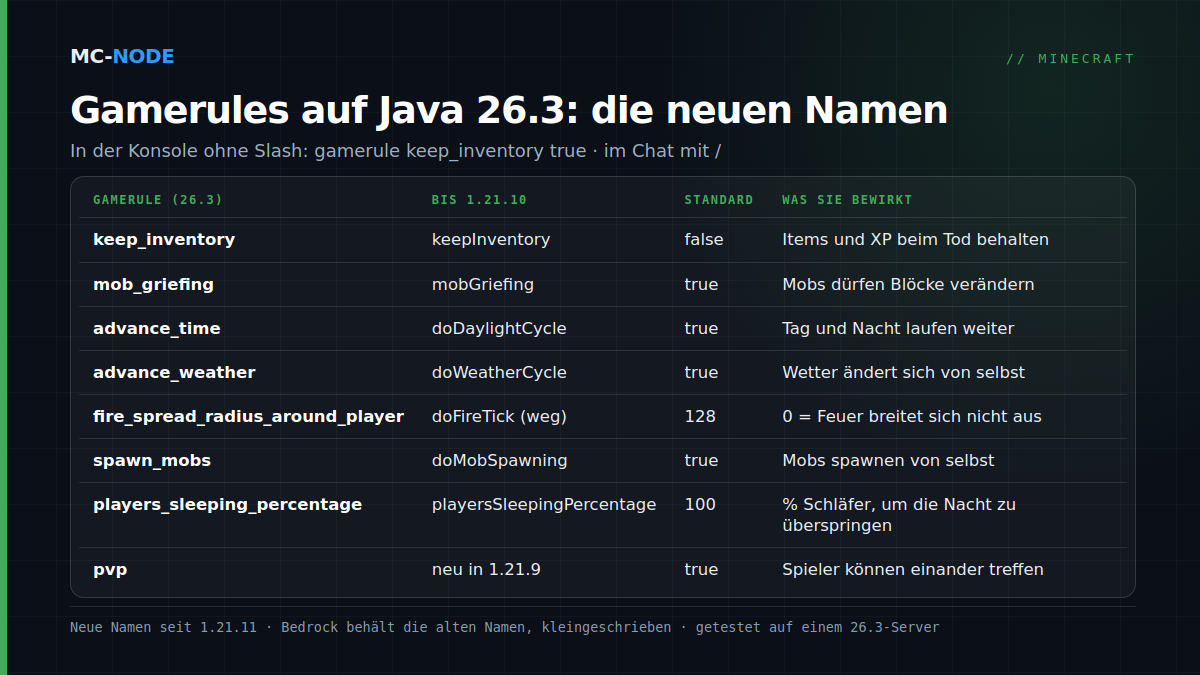Click old name doMobSpawning

[499, 460]
